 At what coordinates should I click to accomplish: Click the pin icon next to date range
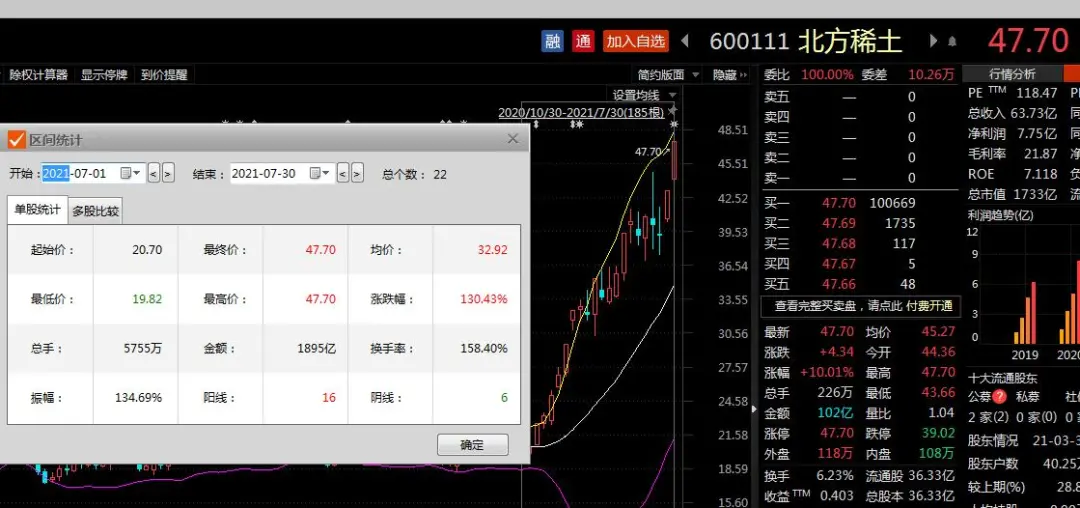coord(672,110)
